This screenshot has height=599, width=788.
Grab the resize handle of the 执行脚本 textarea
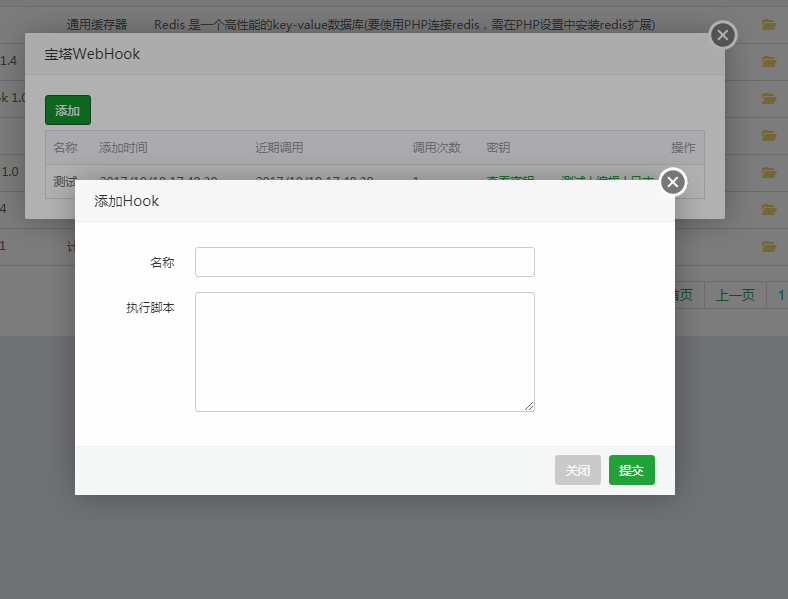point(529,406)
